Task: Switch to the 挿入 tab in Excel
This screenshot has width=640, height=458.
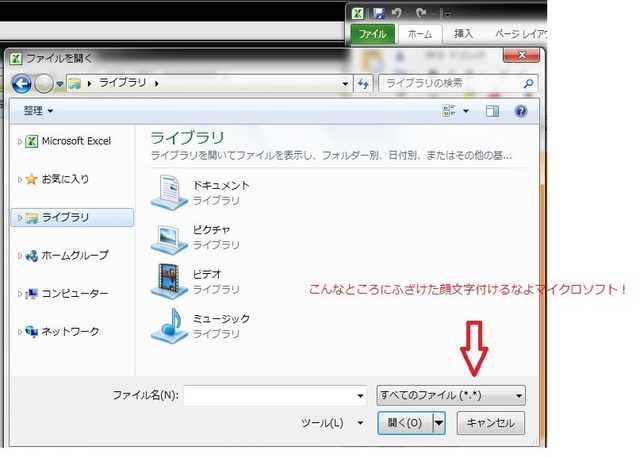Action: coord(463,34)
